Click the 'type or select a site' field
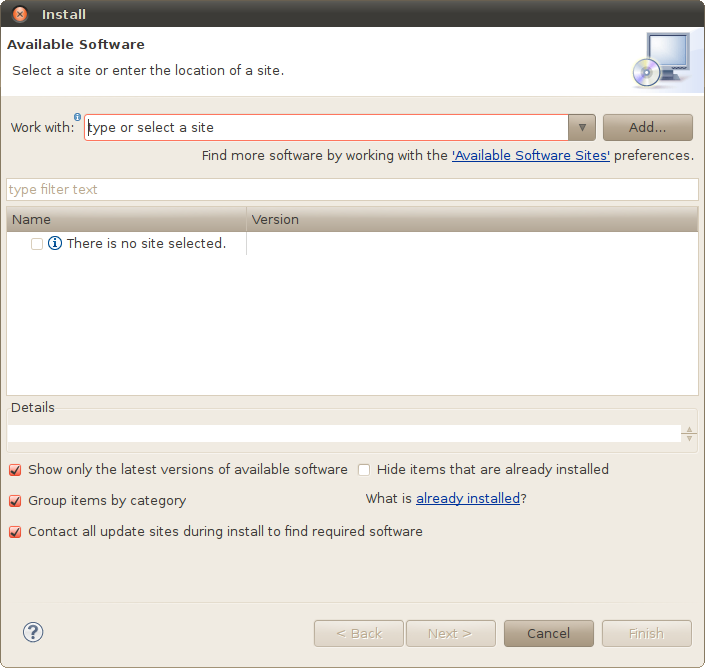 [326, 128]
